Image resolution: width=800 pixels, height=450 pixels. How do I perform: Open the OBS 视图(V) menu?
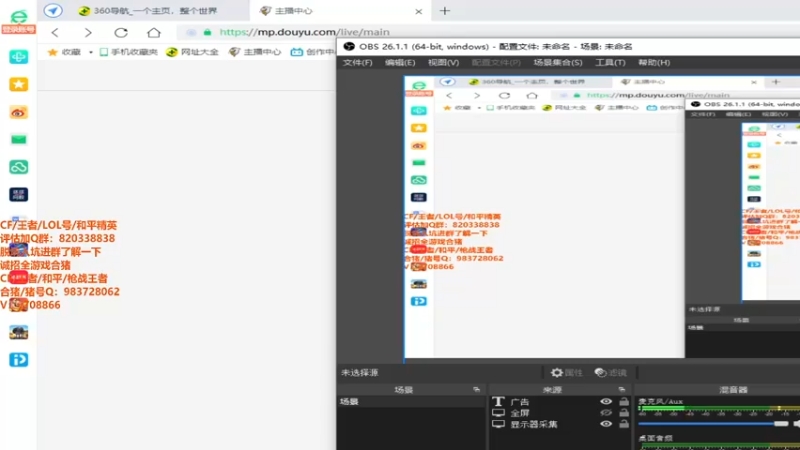coord(443,63)
